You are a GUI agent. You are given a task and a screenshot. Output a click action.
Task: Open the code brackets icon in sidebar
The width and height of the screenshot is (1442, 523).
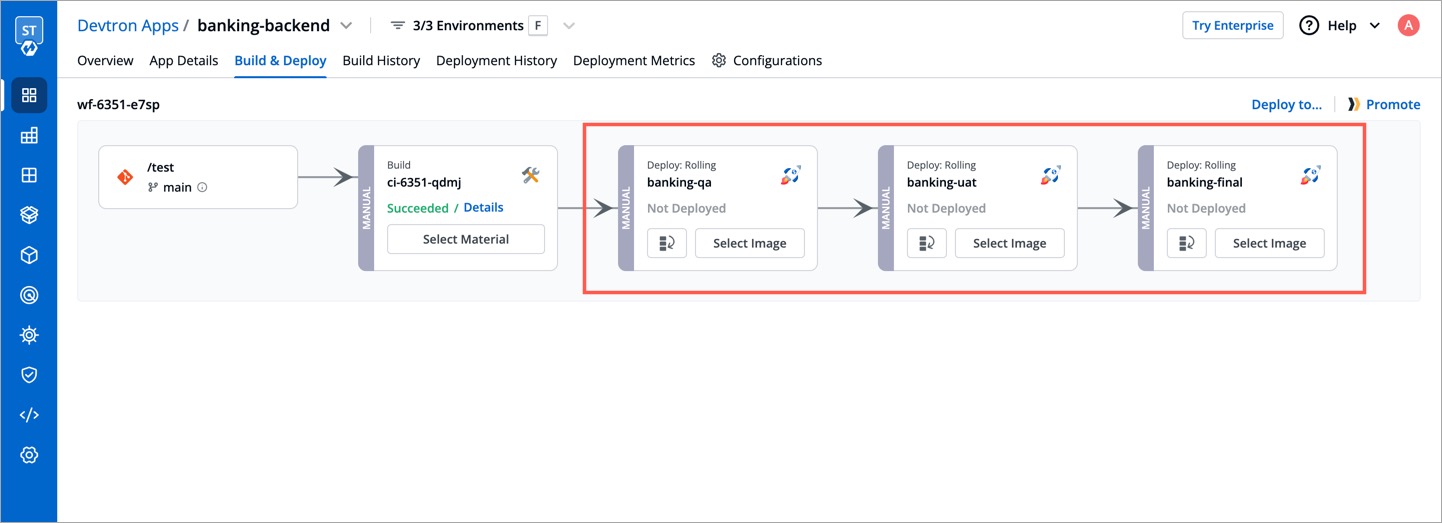pos(29,415)
